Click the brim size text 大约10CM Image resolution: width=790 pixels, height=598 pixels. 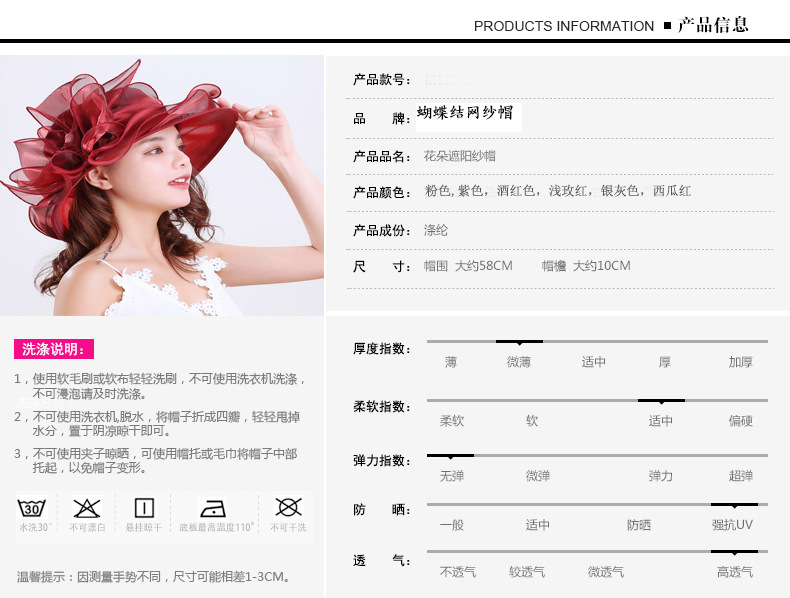(602, 266)
